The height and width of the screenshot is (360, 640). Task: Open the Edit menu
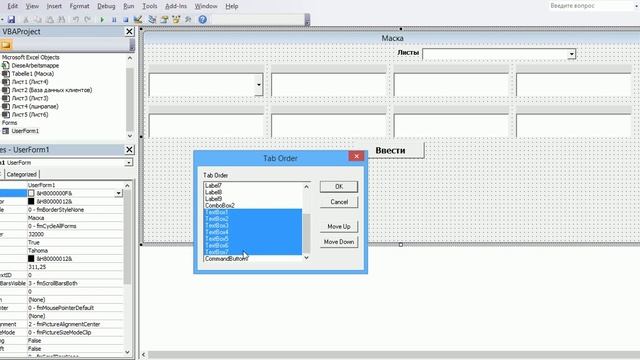[x=13, y=6]
